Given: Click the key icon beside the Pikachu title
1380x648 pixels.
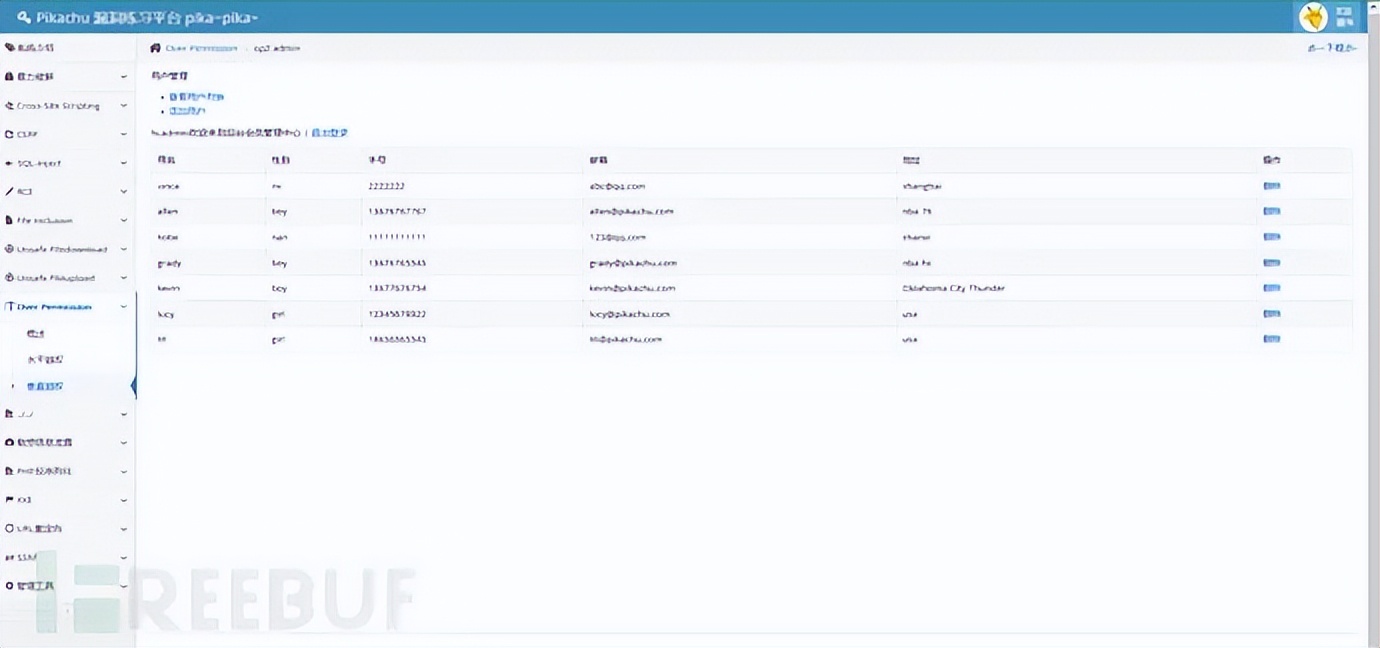Looking at the screenshot, I should [x=25, y=17].
